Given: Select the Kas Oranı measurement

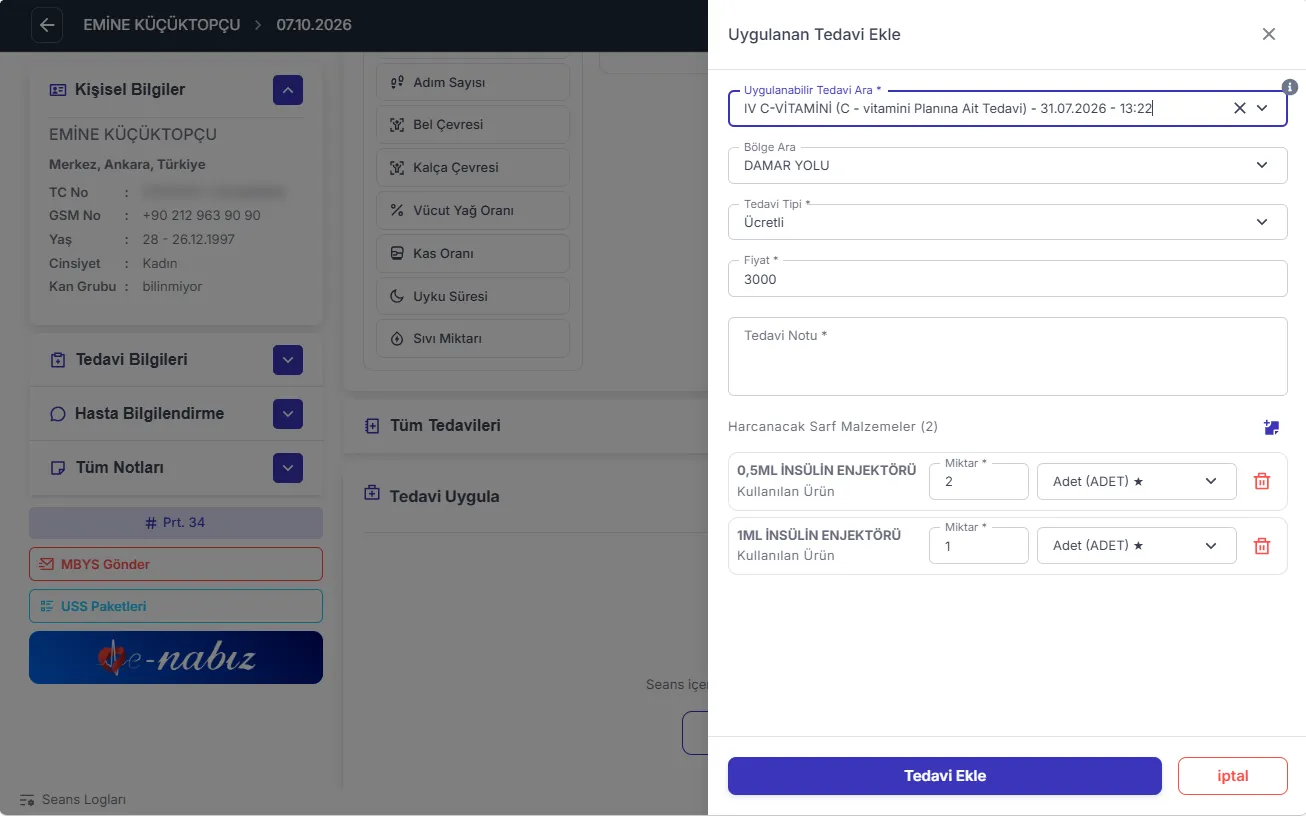Looking at the screenshot, I should point(473,253).
